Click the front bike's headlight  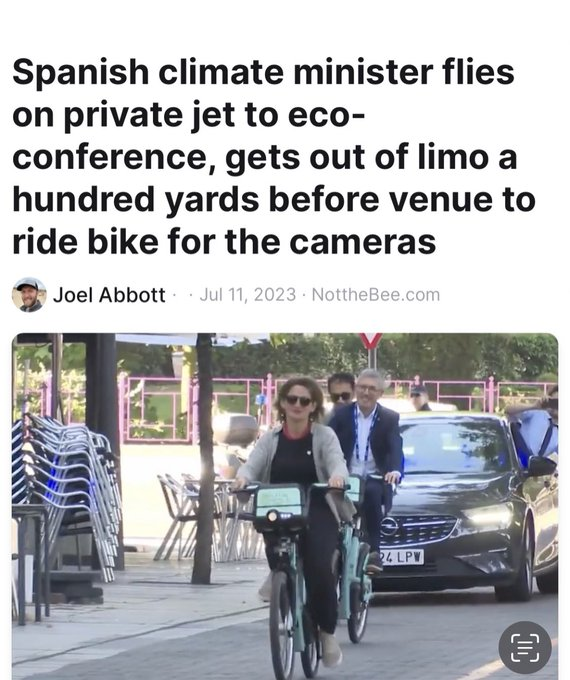273,516
